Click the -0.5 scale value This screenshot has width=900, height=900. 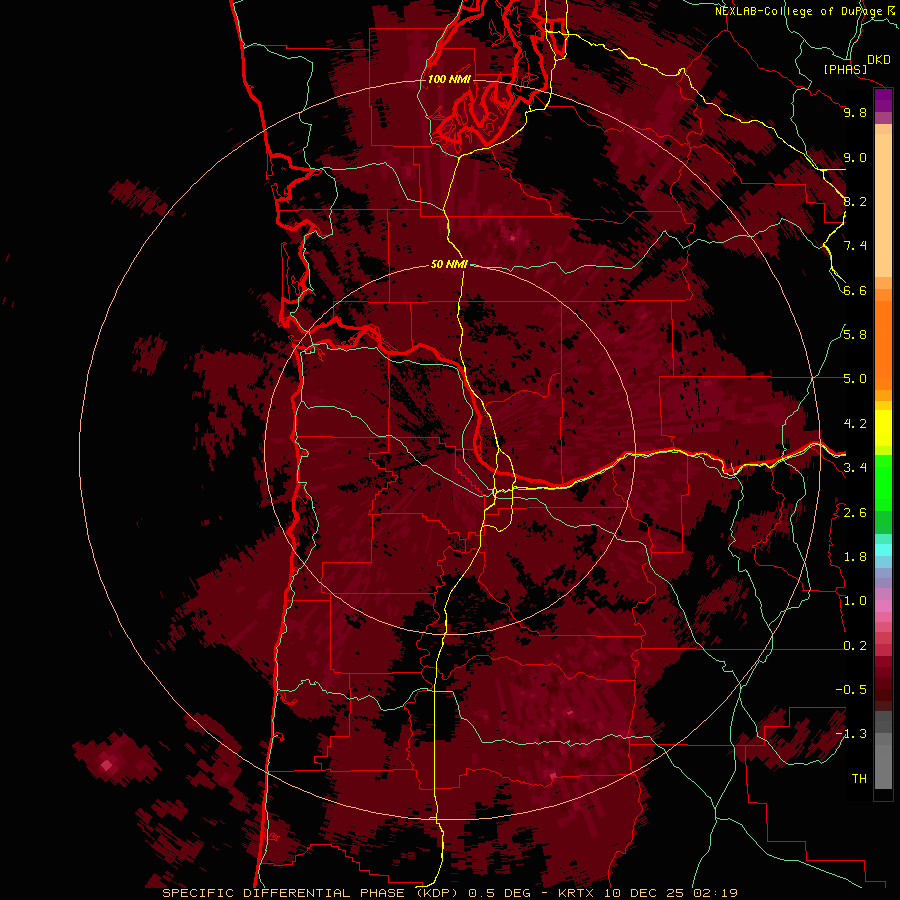pyautogui.click(x=851, y=690)
